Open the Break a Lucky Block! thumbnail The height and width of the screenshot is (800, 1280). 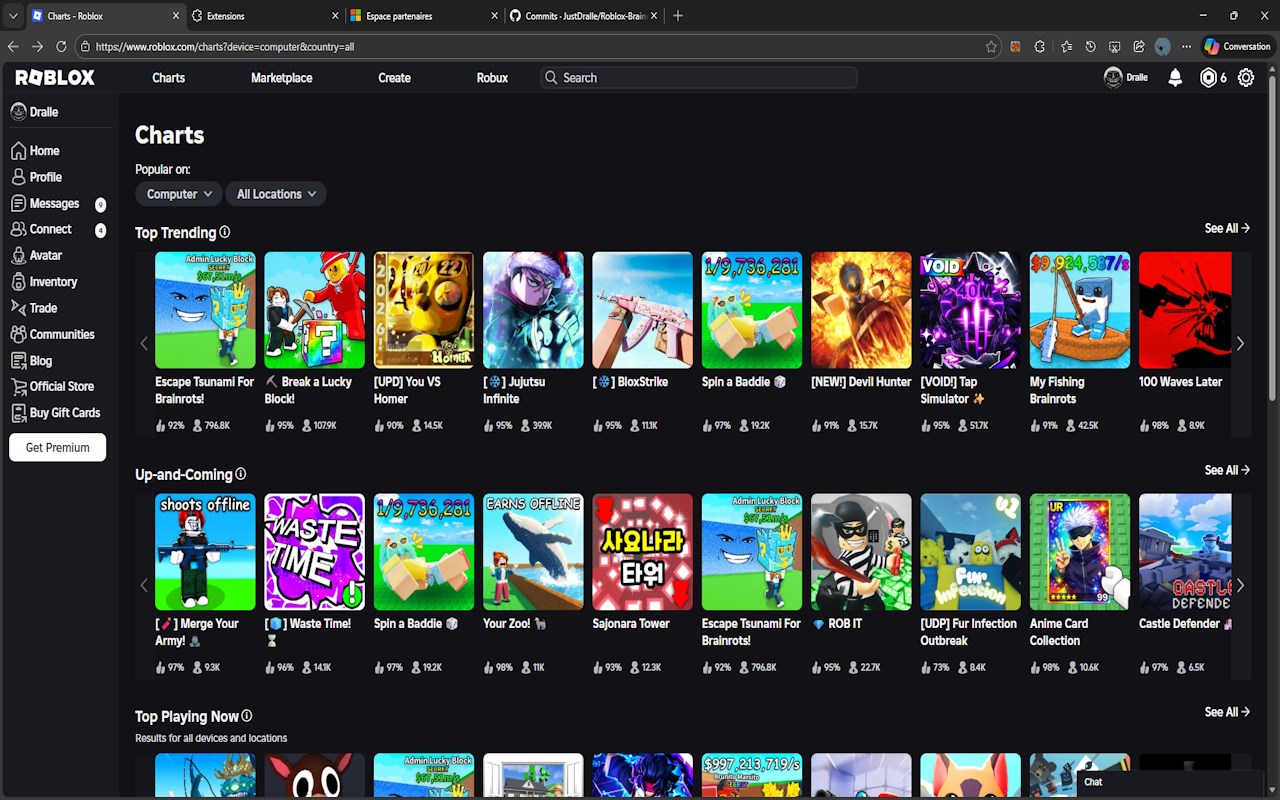tap(314, 310)
